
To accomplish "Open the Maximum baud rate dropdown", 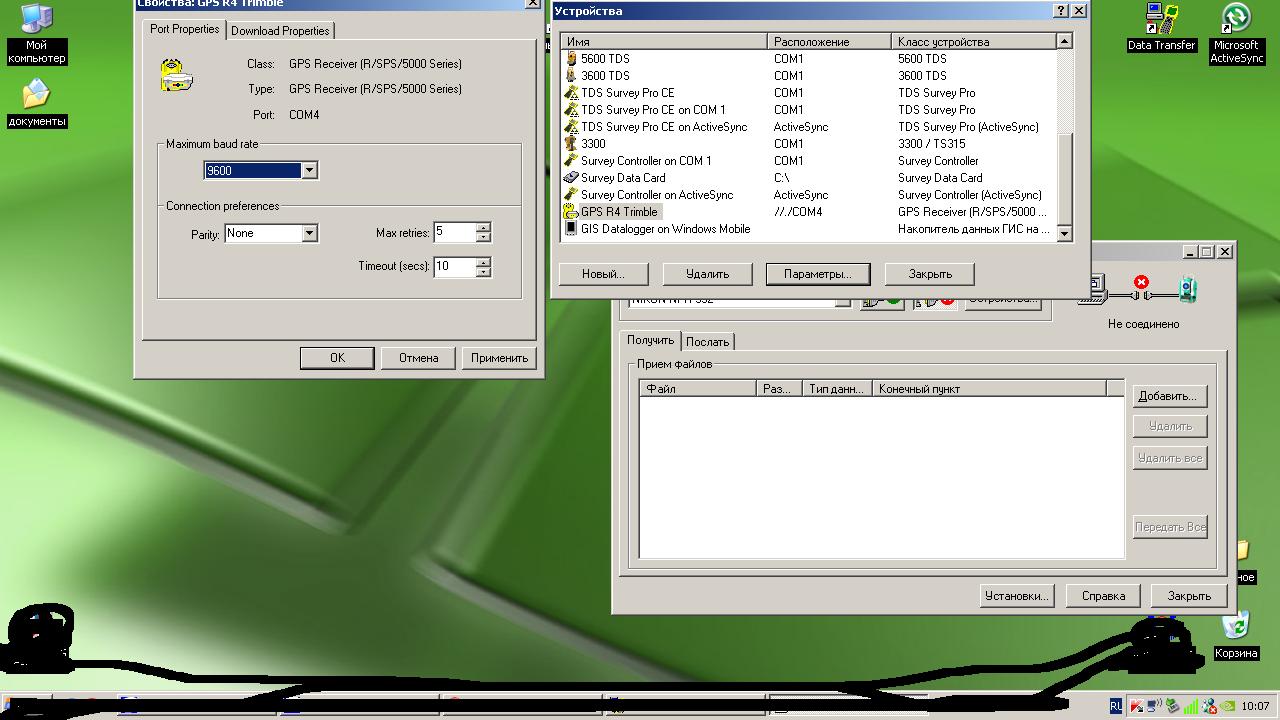I will (309, 170).
